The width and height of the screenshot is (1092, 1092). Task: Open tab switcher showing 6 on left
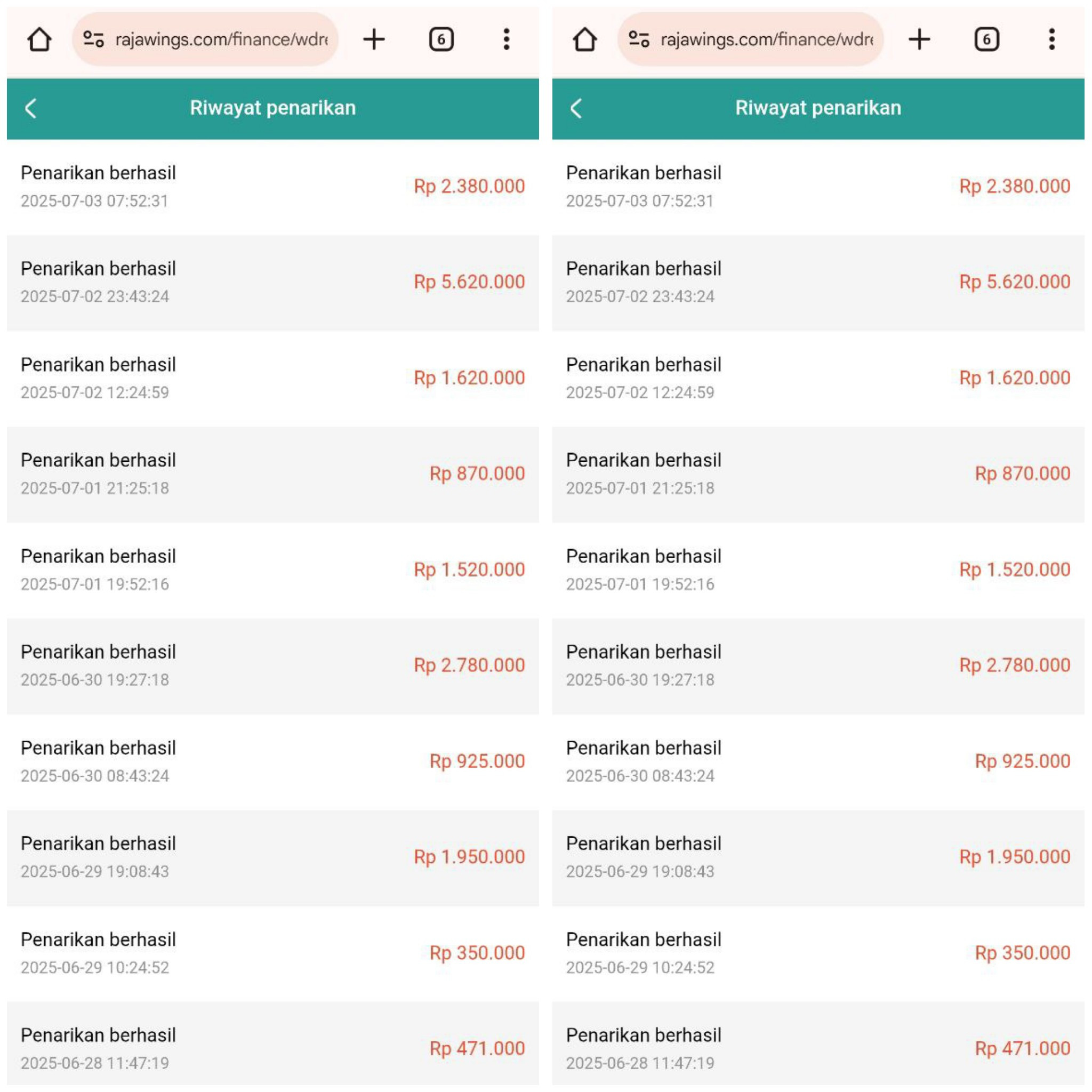pos(441,39)
